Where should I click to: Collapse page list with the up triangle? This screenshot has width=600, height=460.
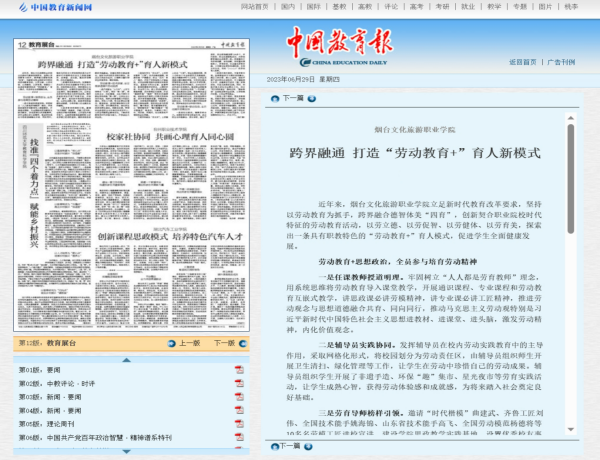click(x=126, y=360)
